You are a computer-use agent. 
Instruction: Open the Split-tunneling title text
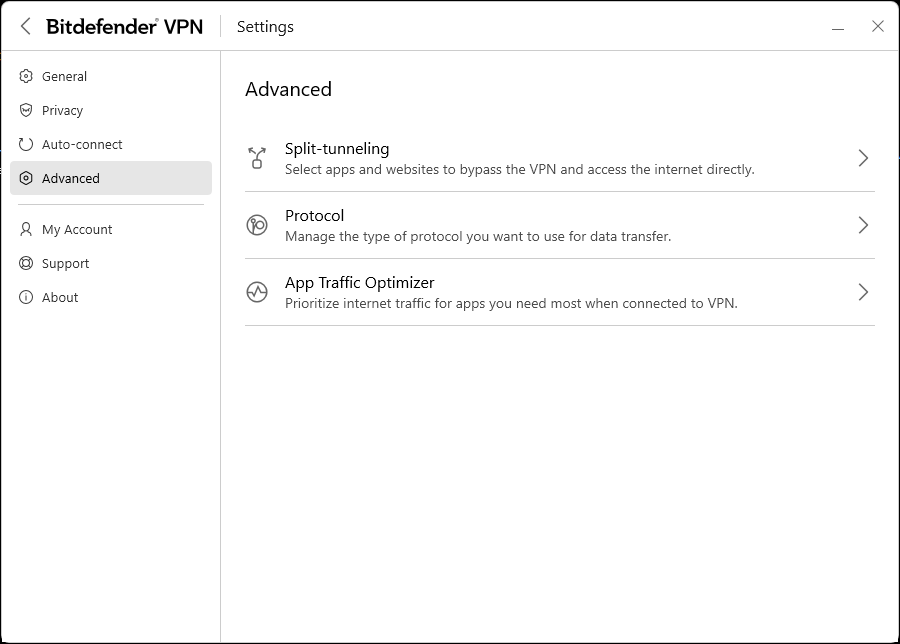337,149
